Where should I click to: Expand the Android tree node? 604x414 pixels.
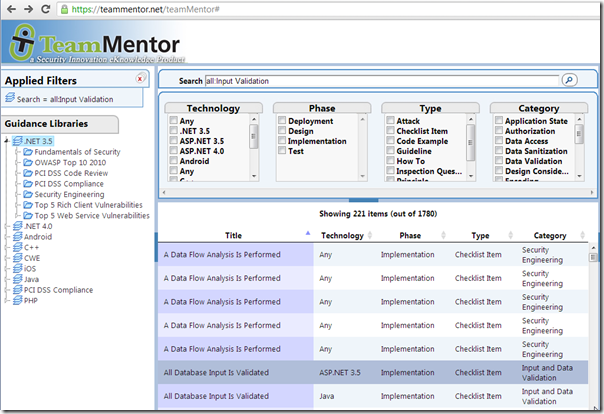pyautogui.click(x=7, y=237)
